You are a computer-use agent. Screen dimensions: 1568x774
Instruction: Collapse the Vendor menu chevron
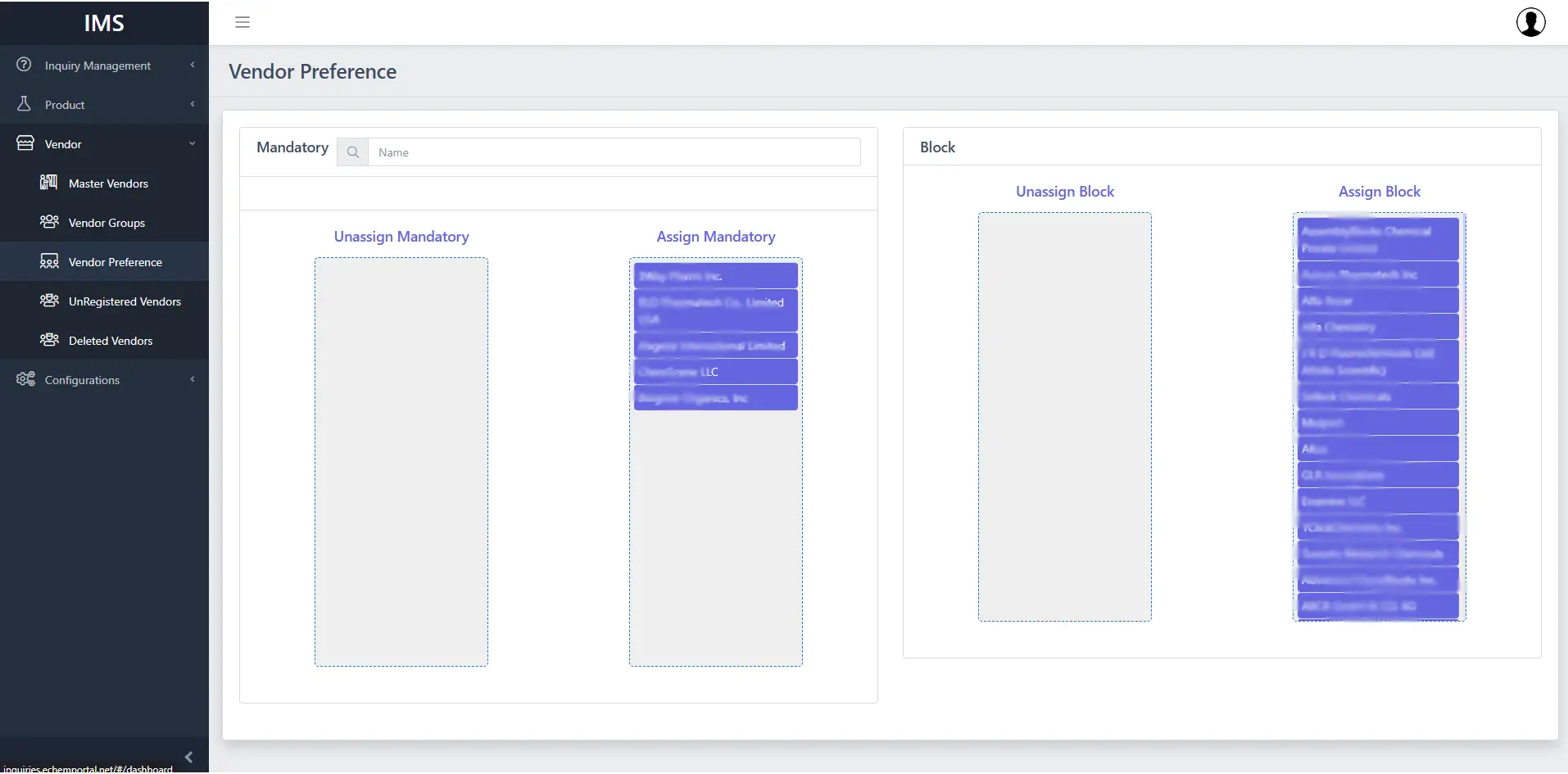[x=193, y=144]
